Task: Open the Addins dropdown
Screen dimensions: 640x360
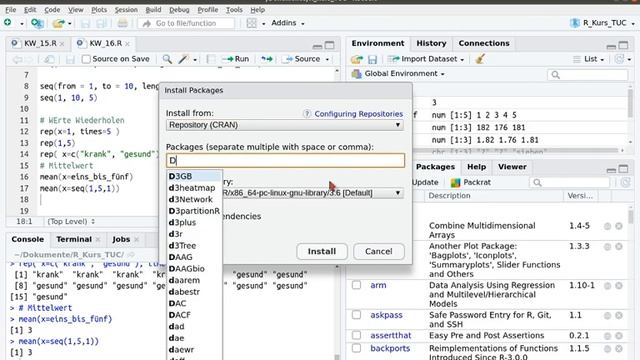Action: click(288, 23)
